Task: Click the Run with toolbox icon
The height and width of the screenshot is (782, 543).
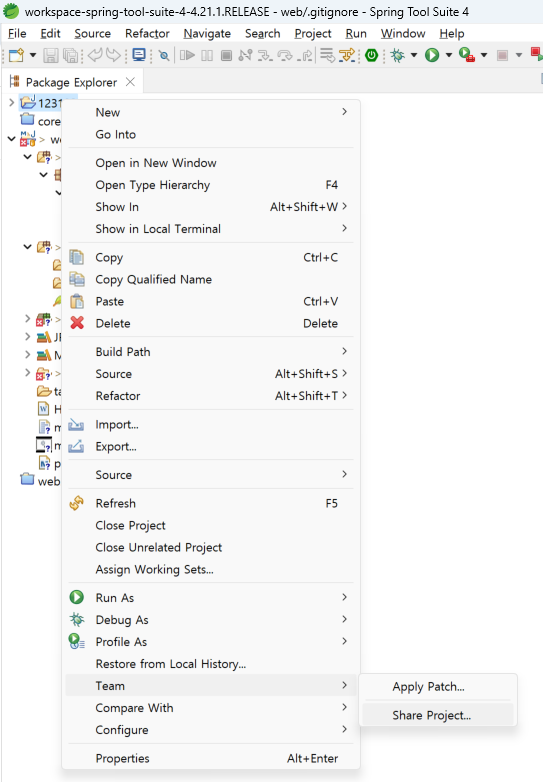Action: click(467, 55)
